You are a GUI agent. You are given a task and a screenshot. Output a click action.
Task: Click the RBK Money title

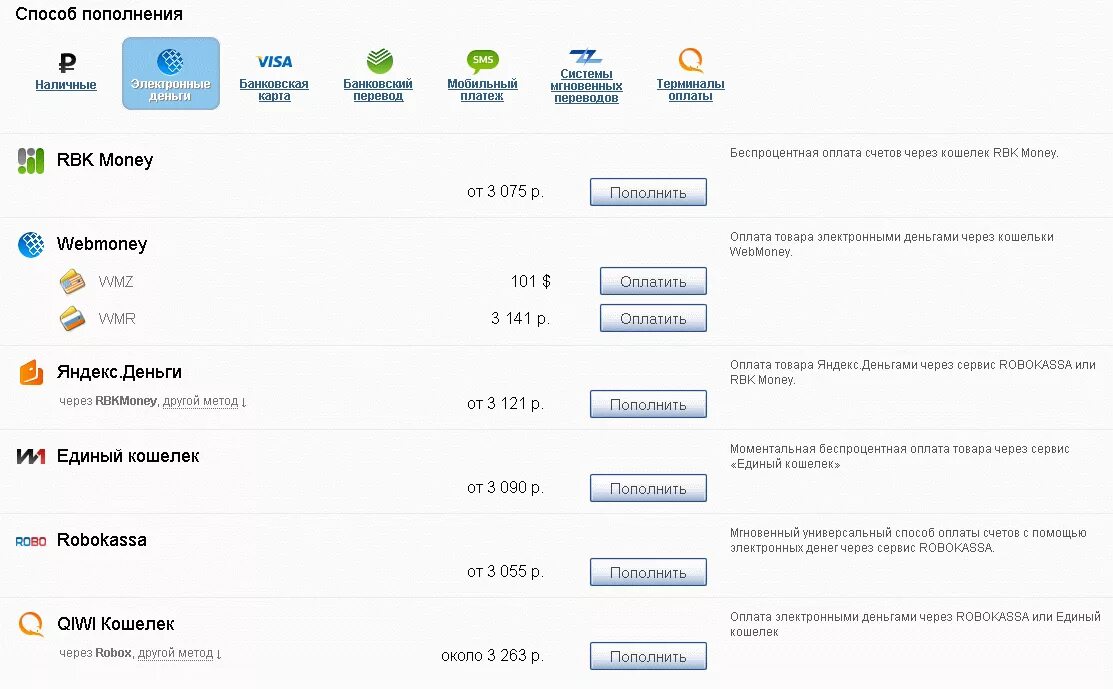point(105,160)
